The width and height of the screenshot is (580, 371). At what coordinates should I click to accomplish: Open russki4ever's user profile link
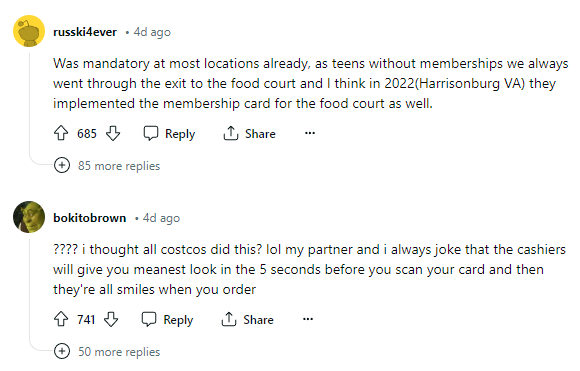point(85,32)
